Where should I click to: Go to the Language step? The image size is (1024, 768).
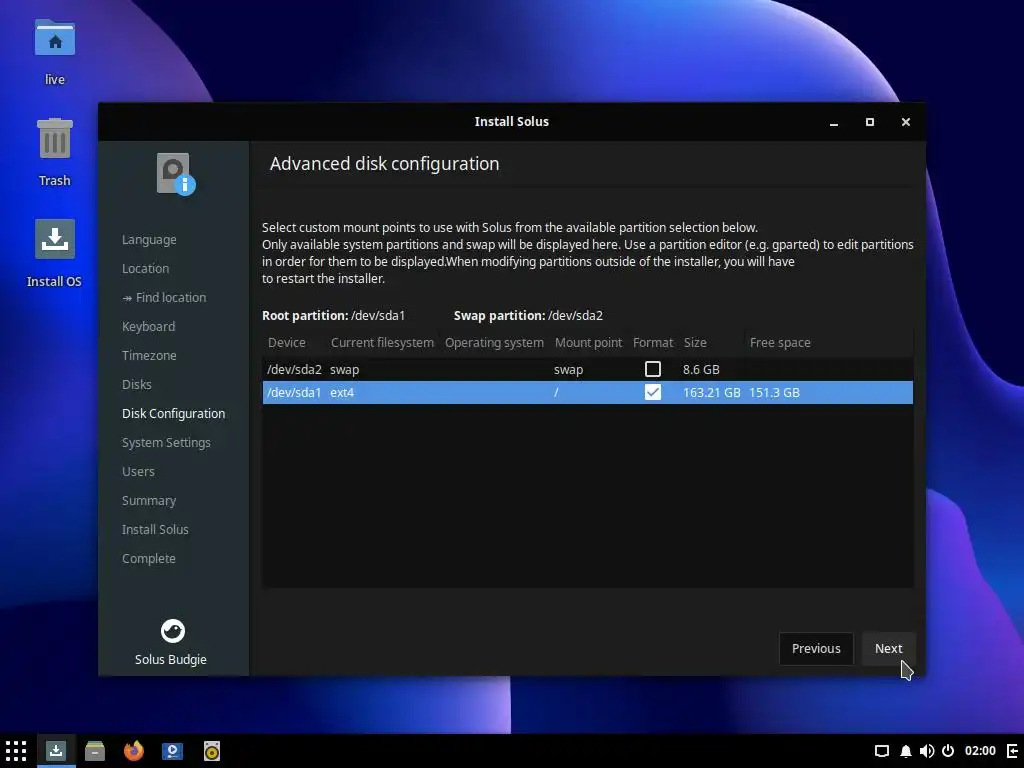coord(149,240)
